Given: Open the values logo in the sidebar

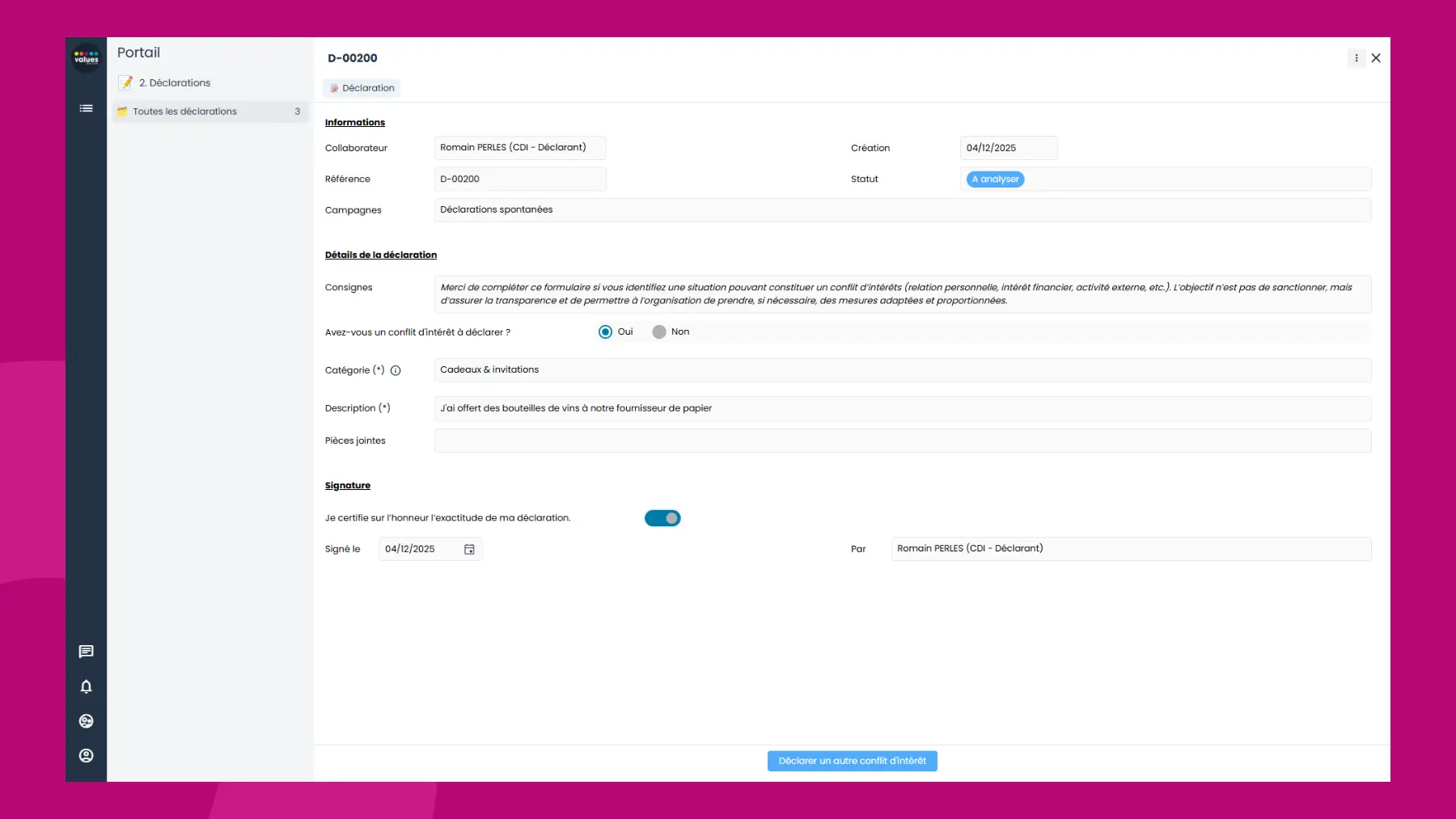Looking at the screenshot, I should point(86,58).
